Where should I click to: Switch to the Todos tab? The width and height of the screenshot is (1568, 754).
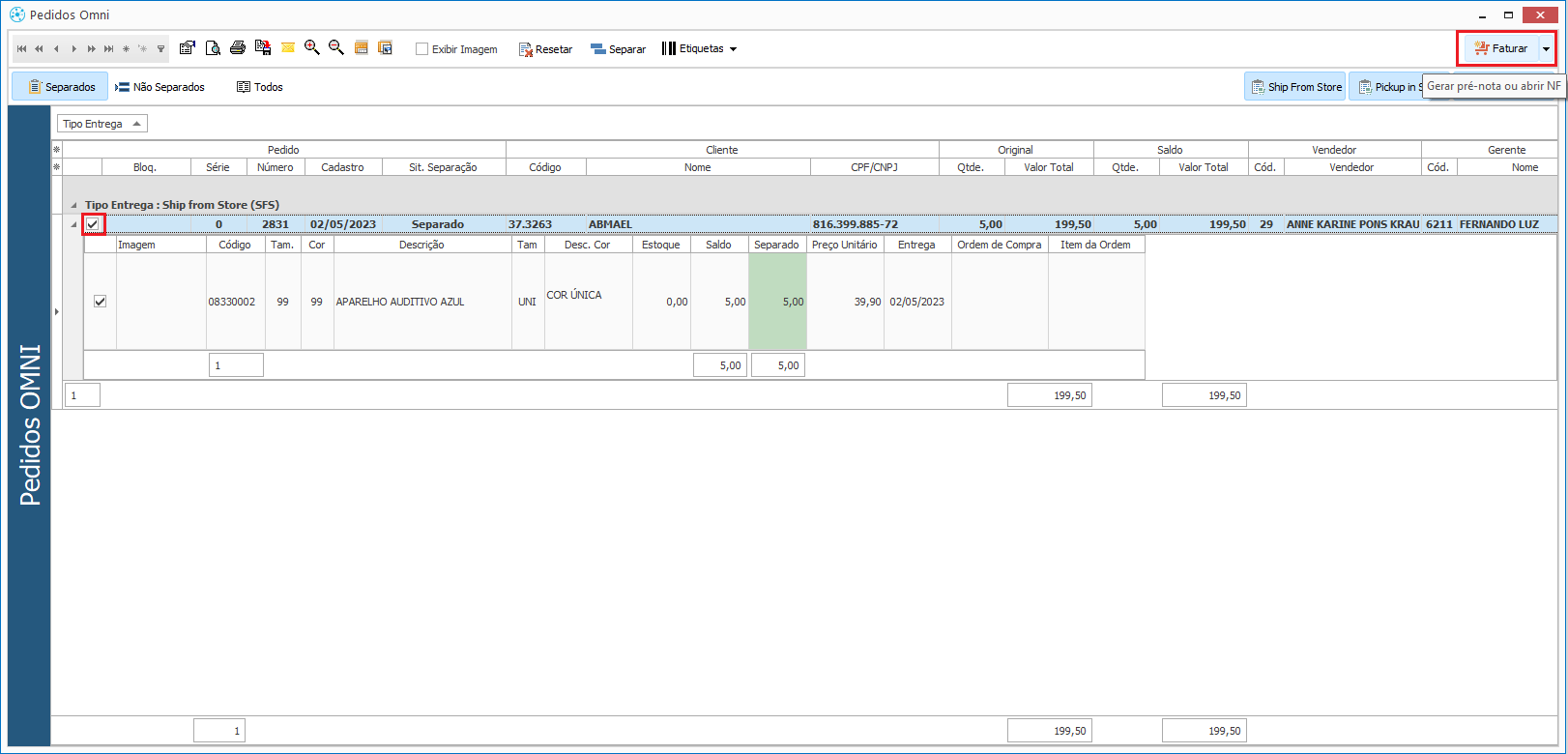pos(260,87)
